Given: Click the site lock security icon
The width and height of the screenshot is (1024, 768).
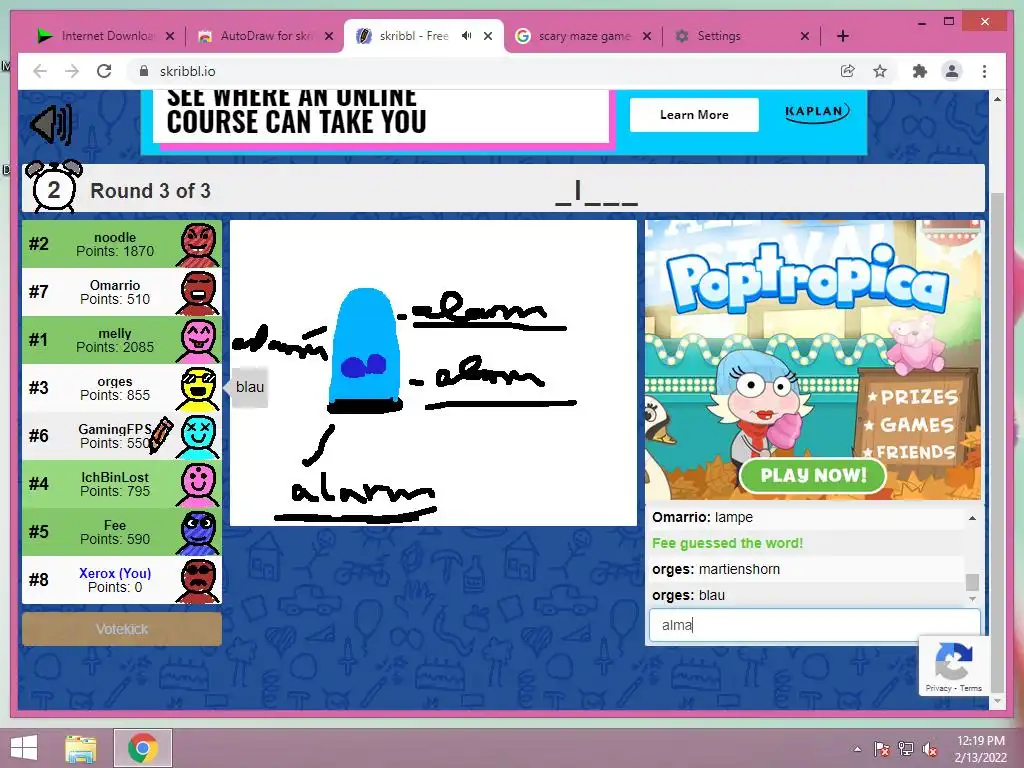Looking at the screenshot, I should coord(144,71).
